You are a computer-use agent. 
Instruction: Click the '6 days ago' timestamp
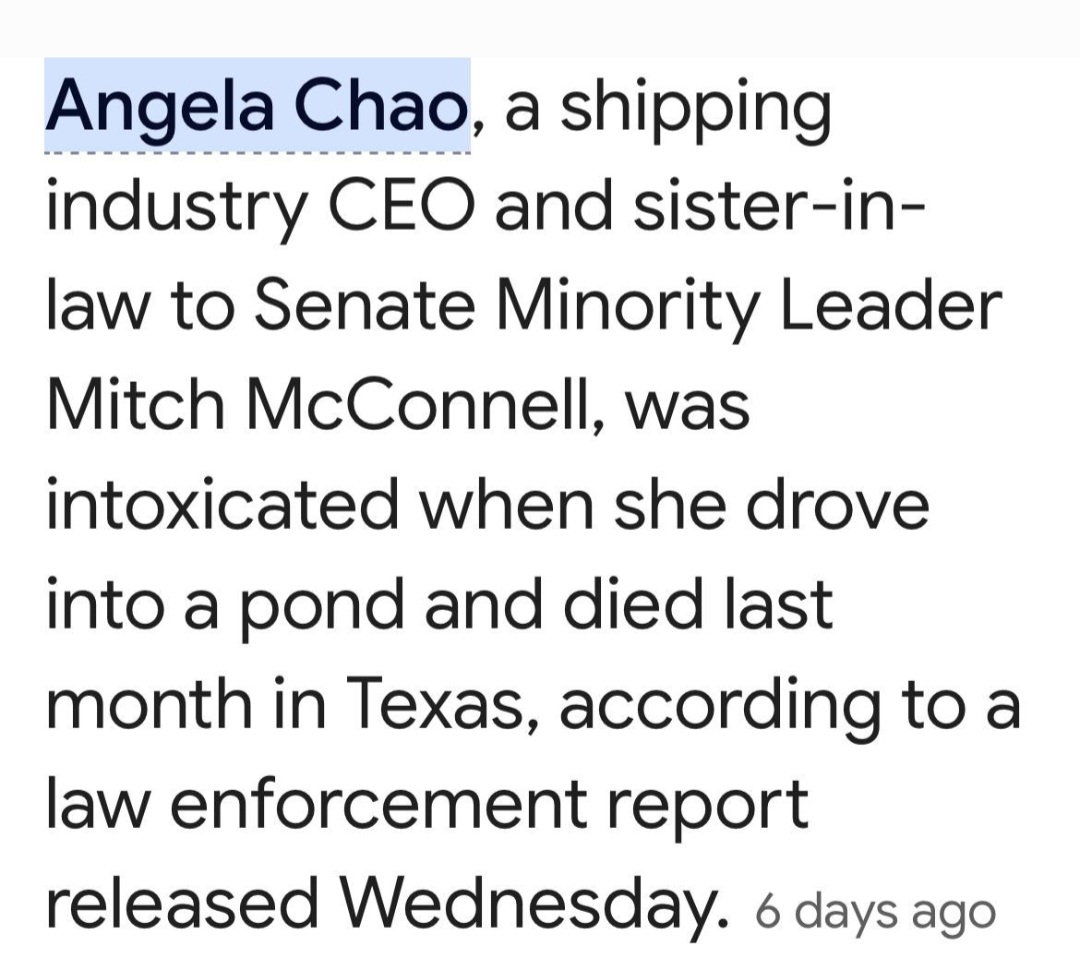876,912
